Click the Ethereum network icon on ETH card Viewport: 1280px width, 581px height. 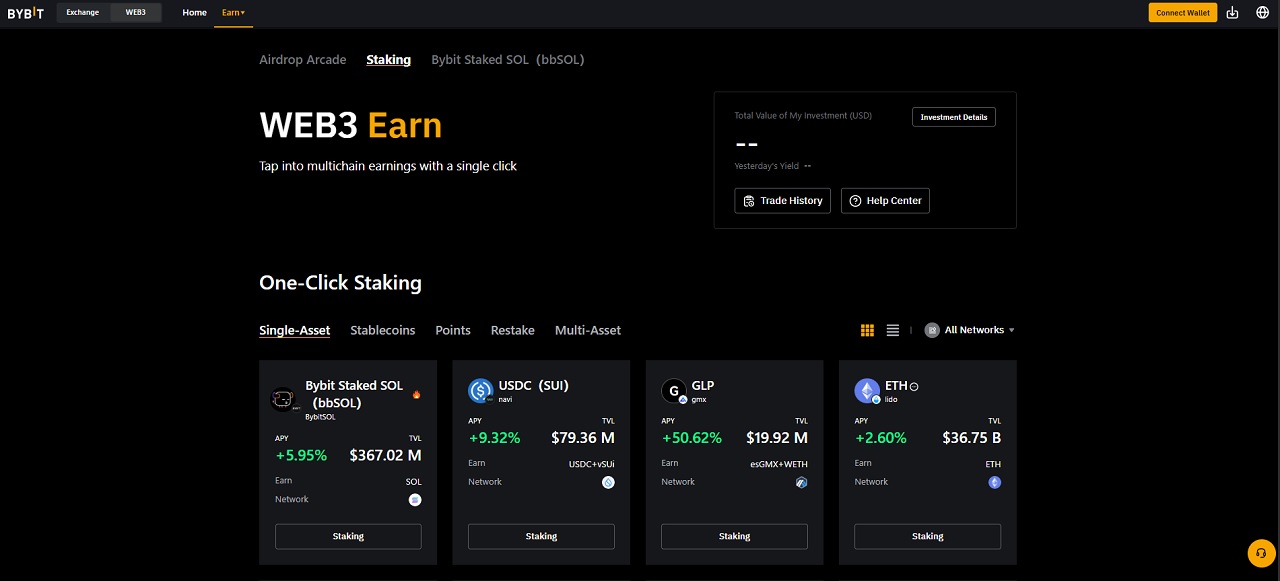click(x=994, y=482)
